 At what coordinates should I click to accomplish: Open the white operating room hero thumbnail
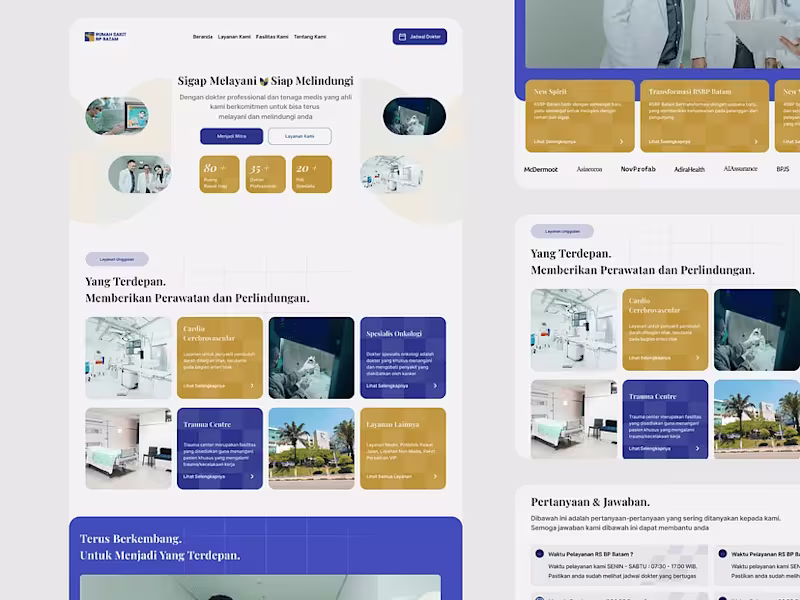tap(392, 174)
